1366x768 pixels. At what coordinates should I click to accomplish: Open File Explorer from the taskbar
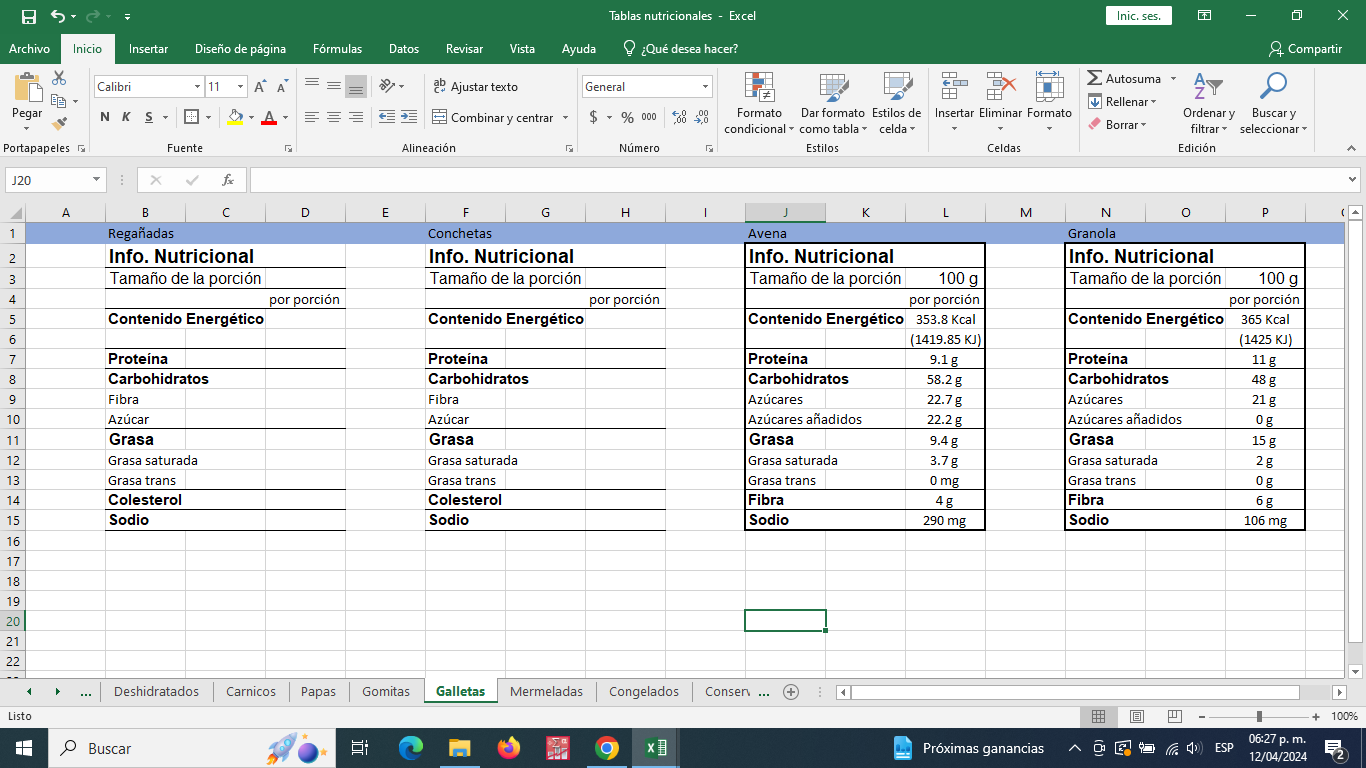(459, 748)
